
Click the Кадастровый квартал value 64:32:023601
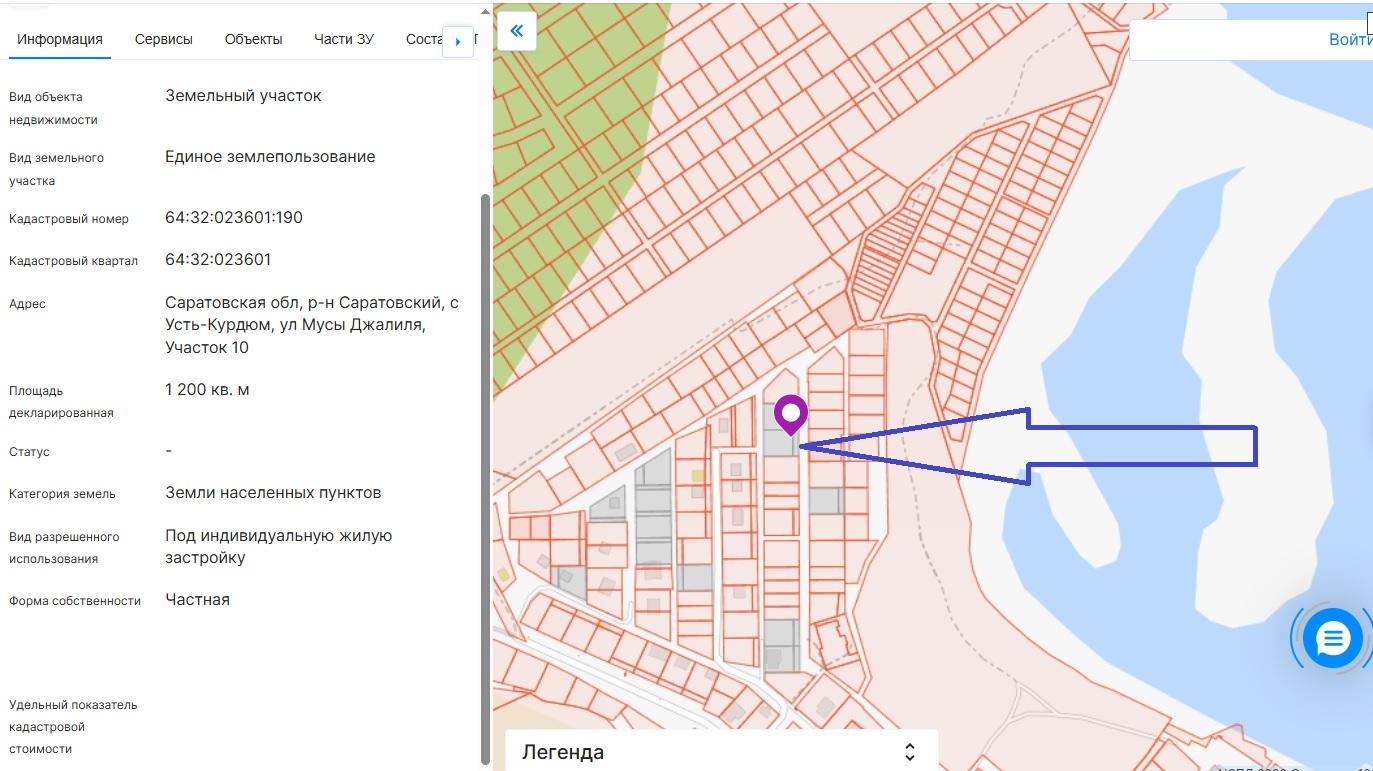[x=218, y=260]
